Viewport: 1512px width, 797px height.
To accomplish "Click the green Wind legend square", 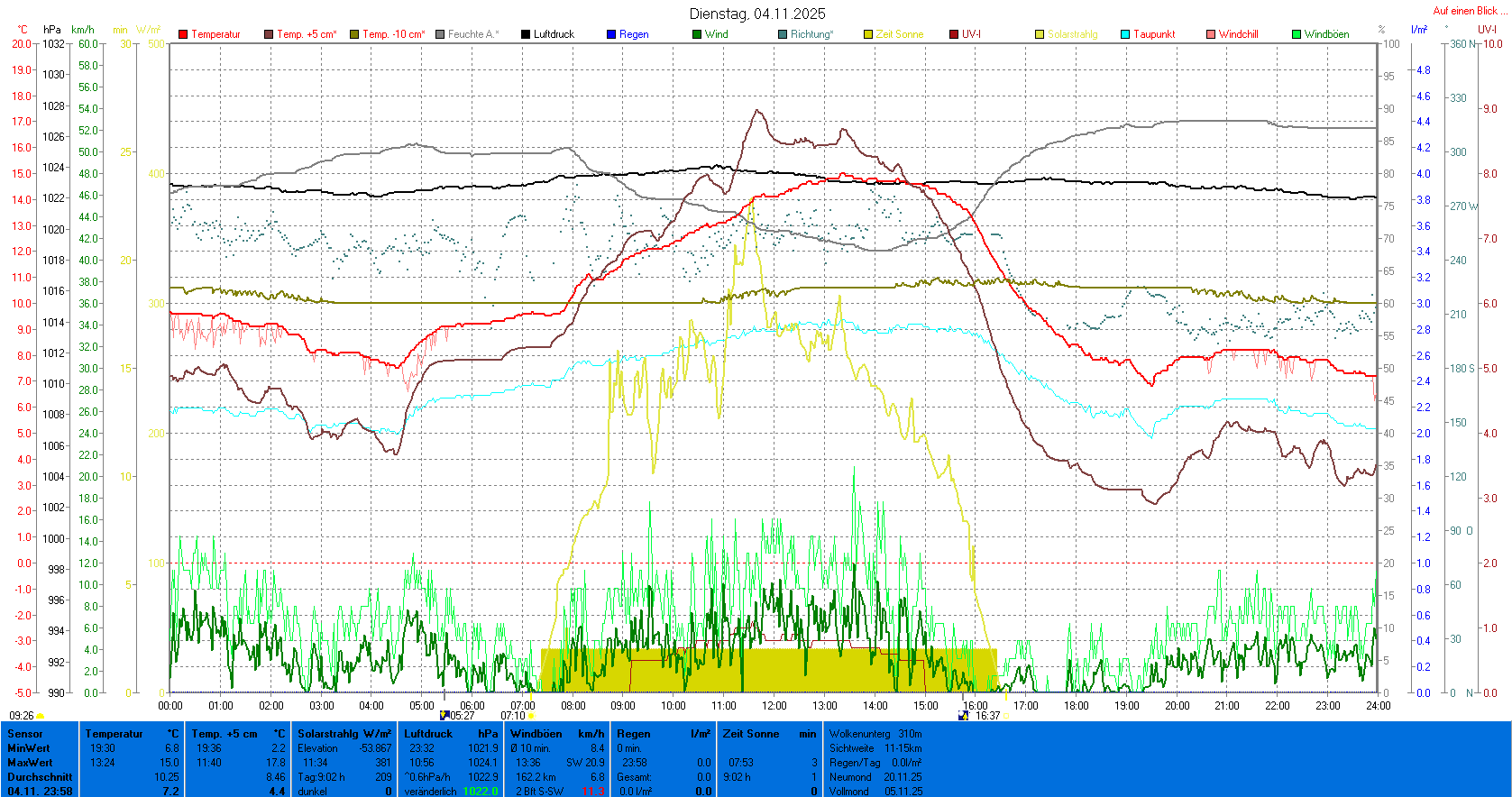I will [x=697, y=34].
